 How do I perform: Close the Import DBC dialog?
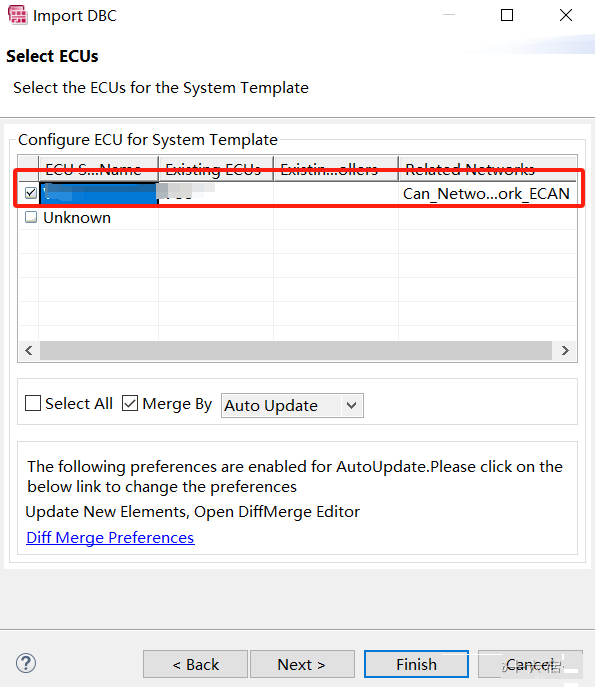pos(565,15)
